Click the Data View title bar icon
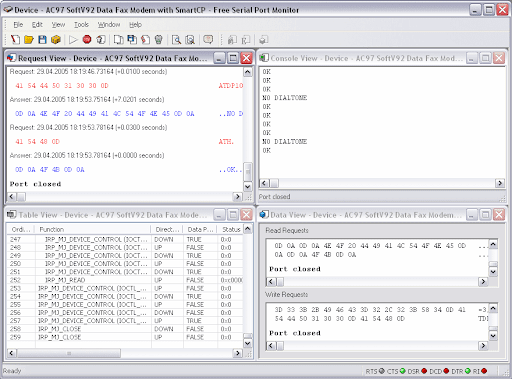Screen dimensions: 512x379 pyautogui.click(x=264, y=214)
